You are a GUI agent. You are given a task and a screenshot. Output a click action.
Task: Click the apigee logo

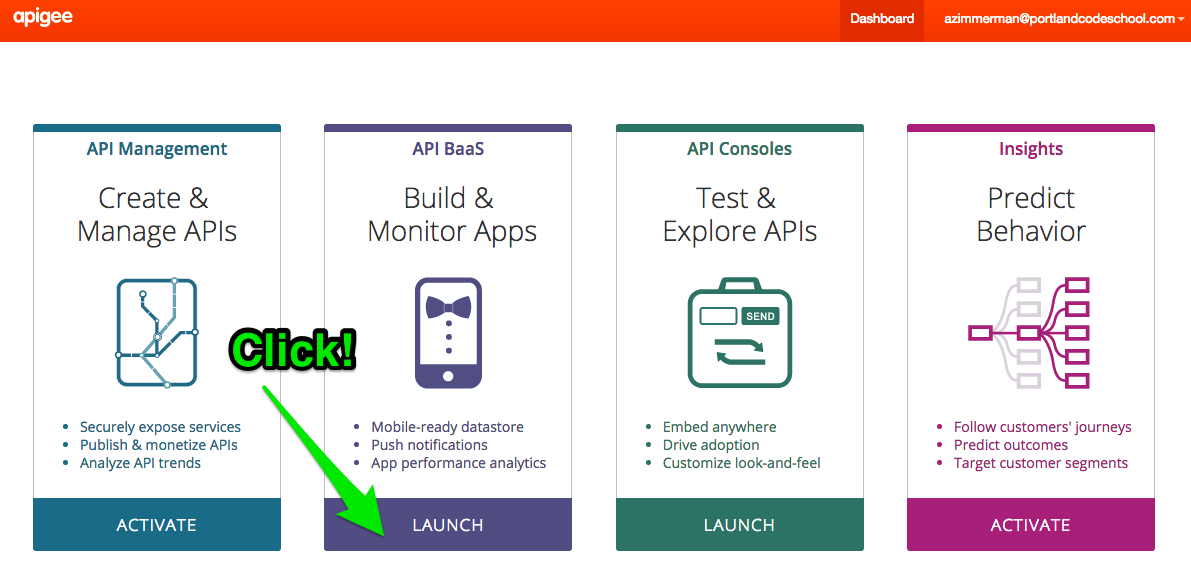[43, 18]
